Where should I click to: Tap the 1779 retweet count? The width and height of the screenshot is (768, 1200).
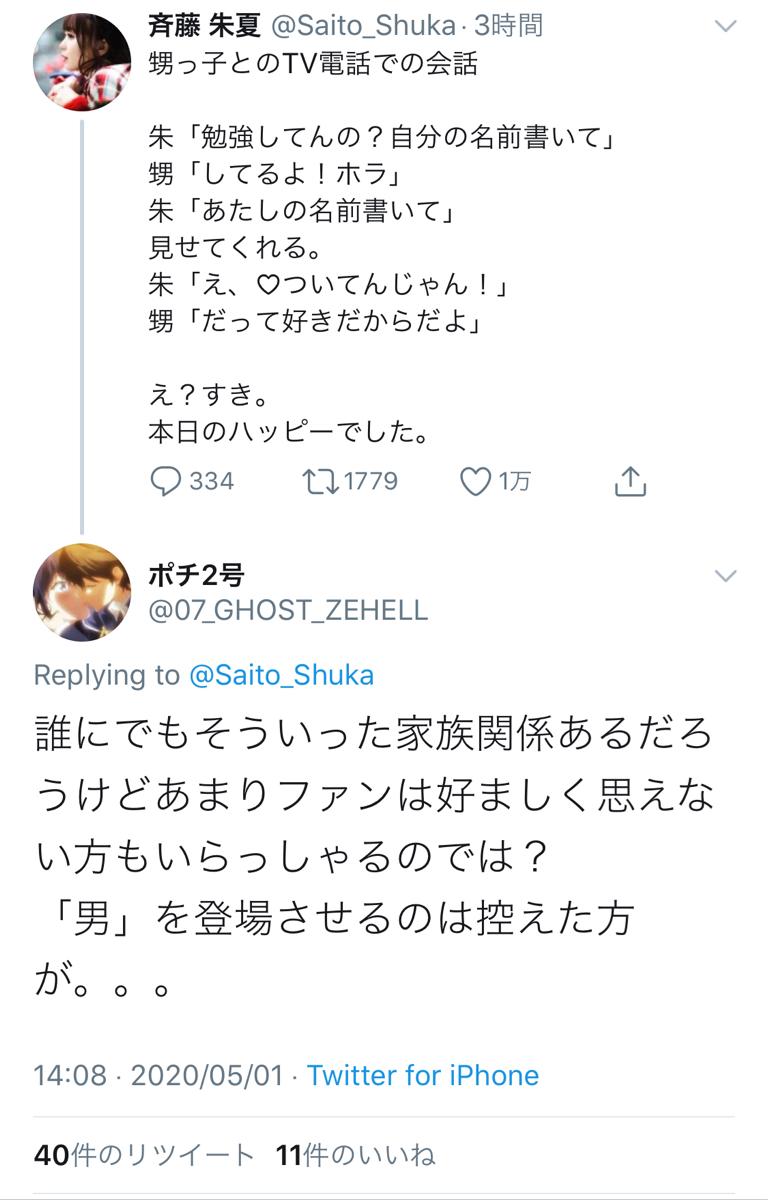[x=370, y=482]
